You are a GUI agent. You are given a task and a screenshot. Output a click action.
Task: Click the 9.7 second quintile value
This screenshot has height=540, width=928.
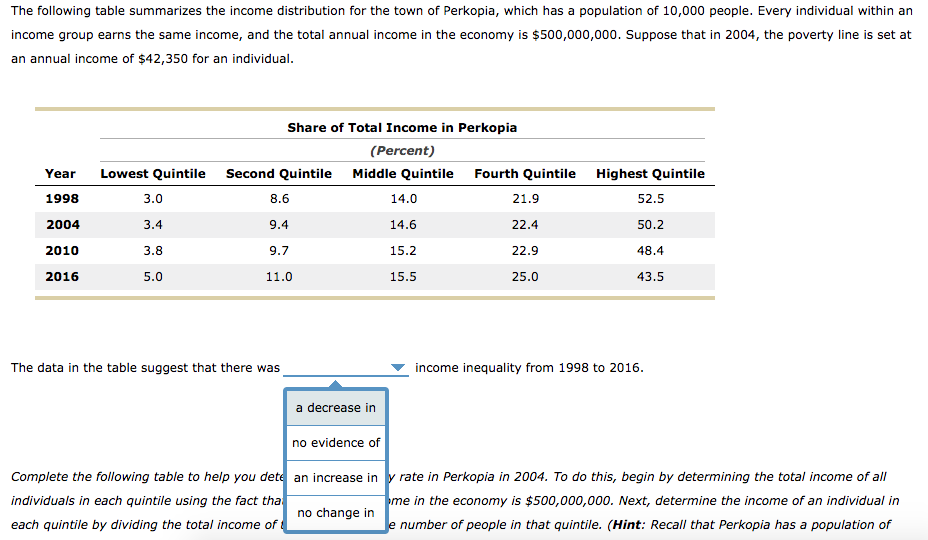(x=279, y=251)
